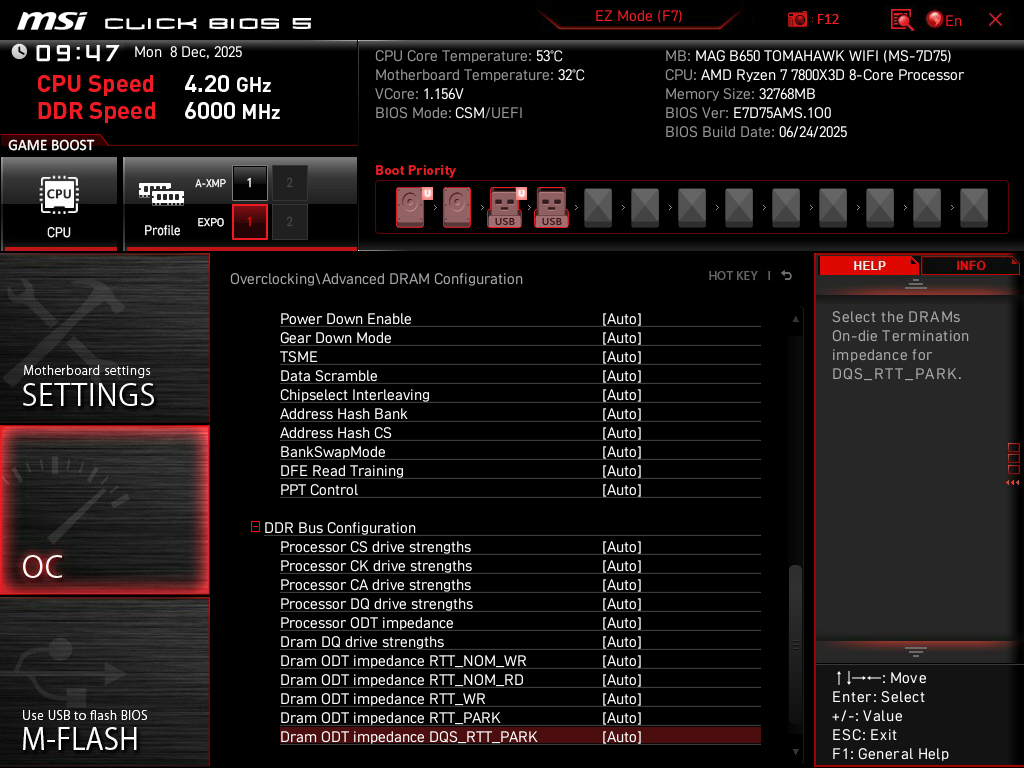Open the Power Down Enable [Auto] value
This screenshot has width=1024, height=768.
622,319
